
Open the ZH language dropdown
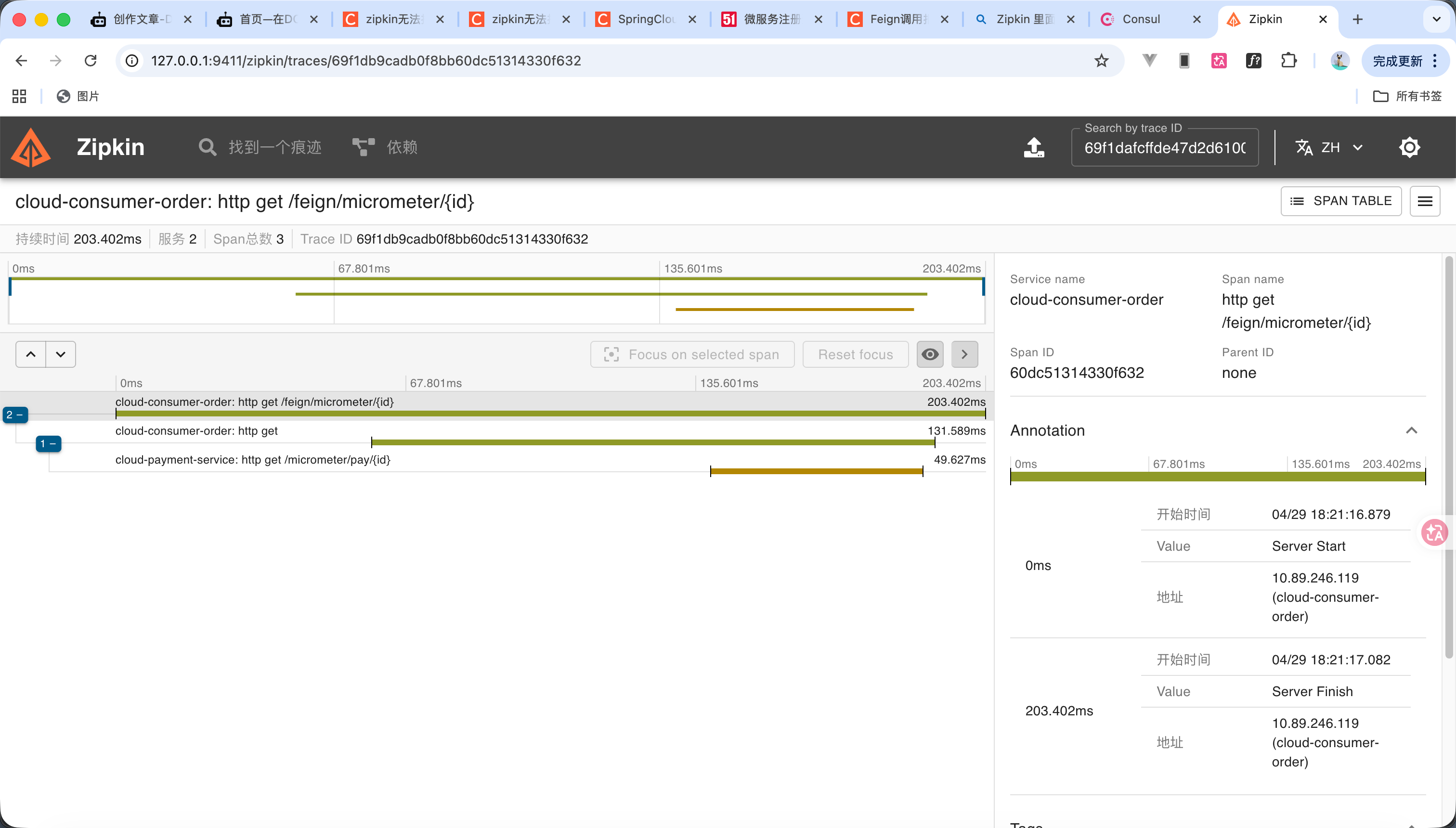[1329, 147]
